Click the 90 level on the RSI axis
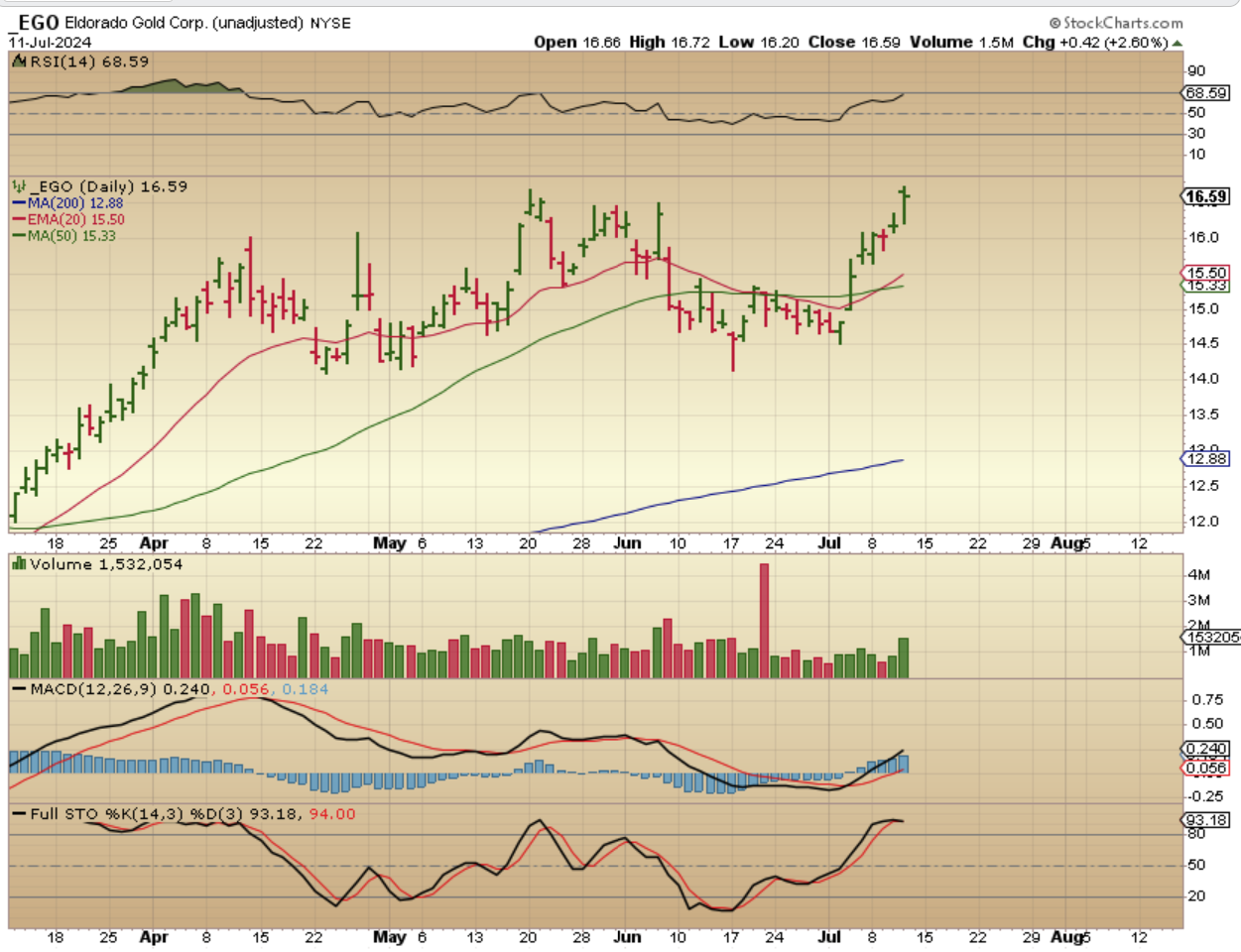This screenshot has width=1241, height=952. [1196, 70]
